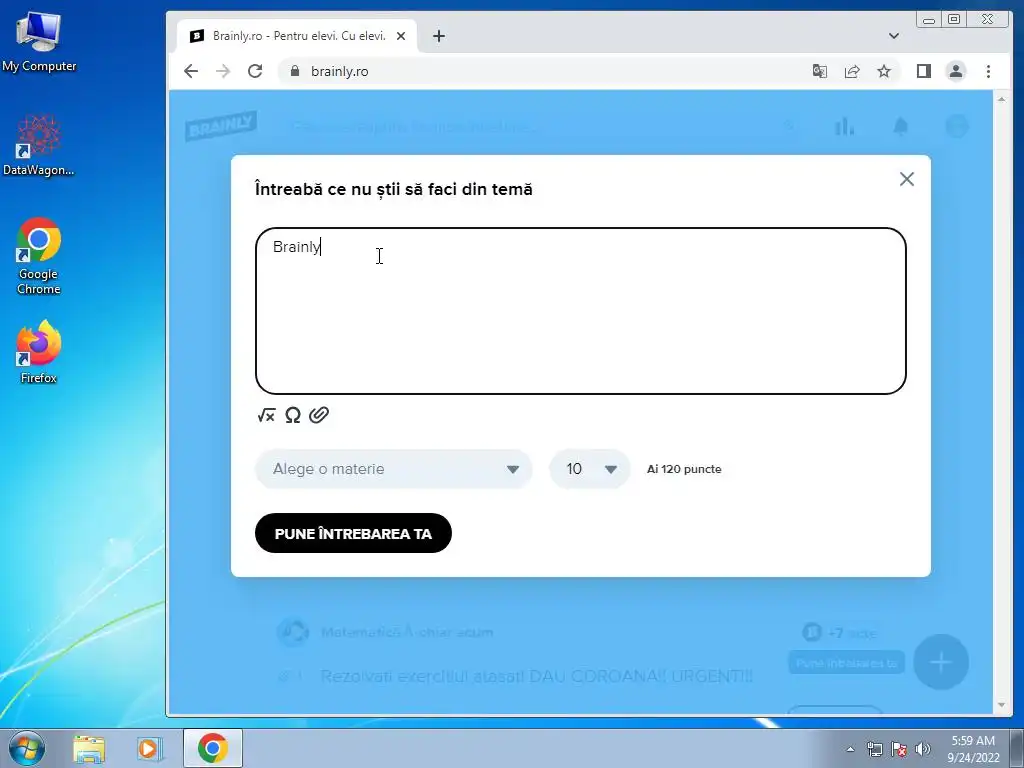Bookmark this page with the star
Viewport: 1024px width, 768px height.
[x=884, y=71]
